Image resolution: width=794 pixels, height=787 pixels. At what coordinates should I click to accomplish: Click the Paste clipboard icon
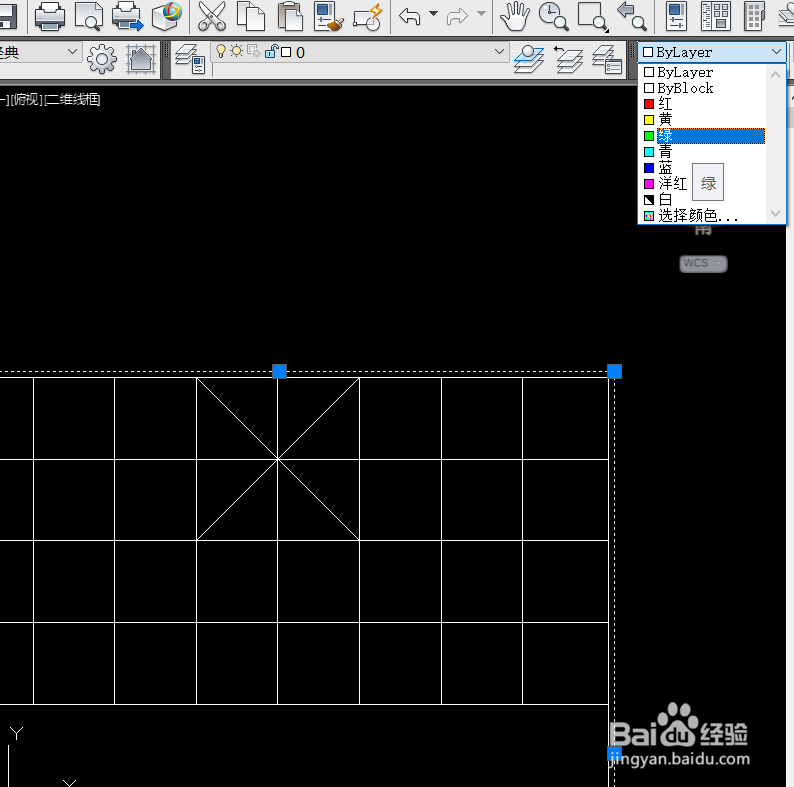click(290, 17)
